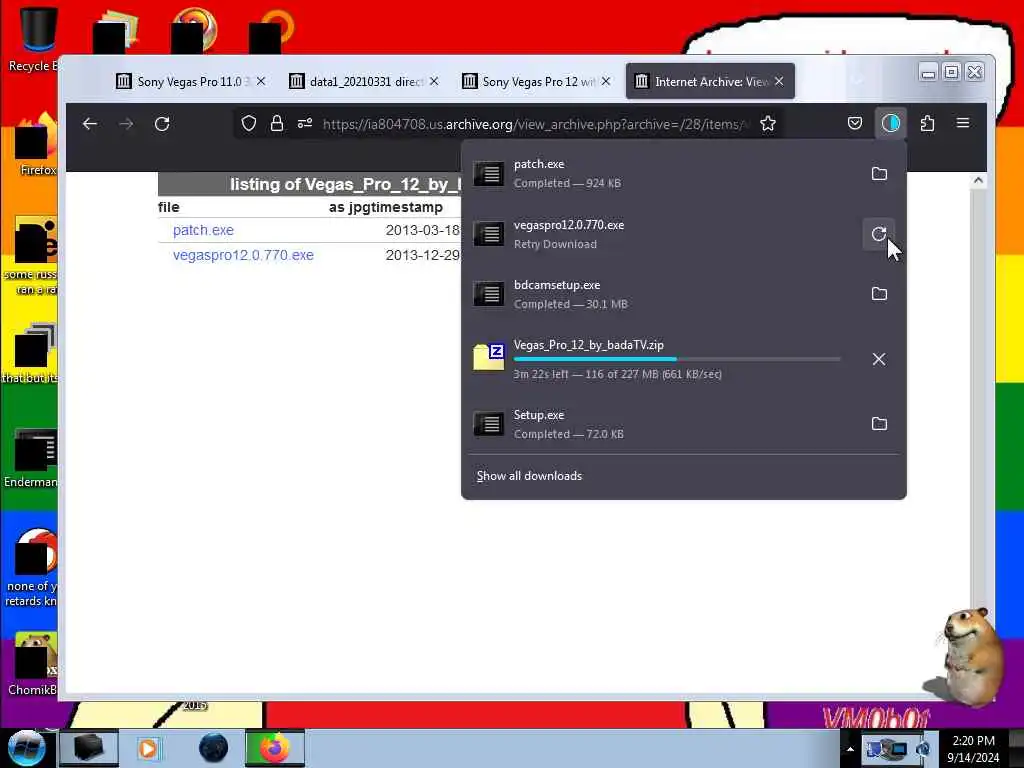Show all downloads

(529, 476)
